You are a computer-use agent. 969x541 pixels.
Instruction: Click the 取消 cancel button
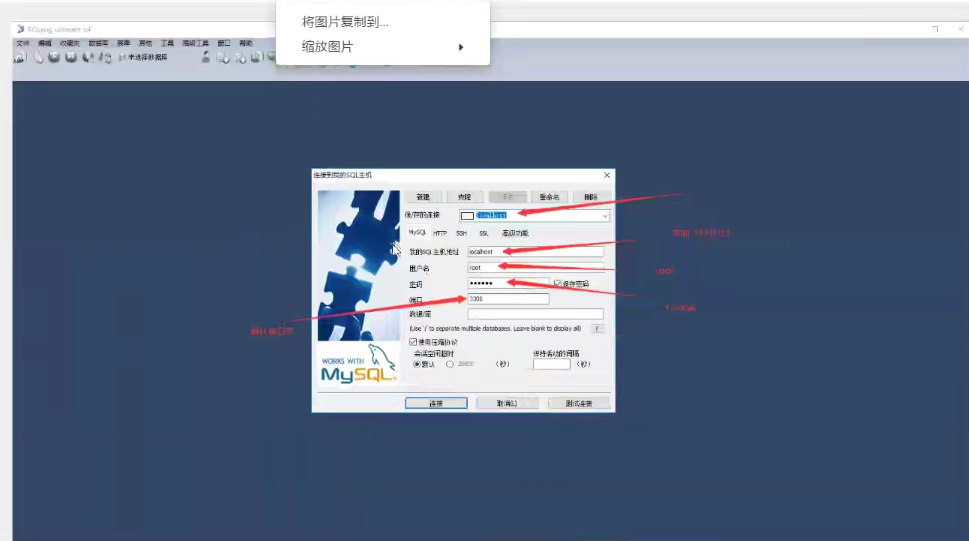tap(507, 403)
